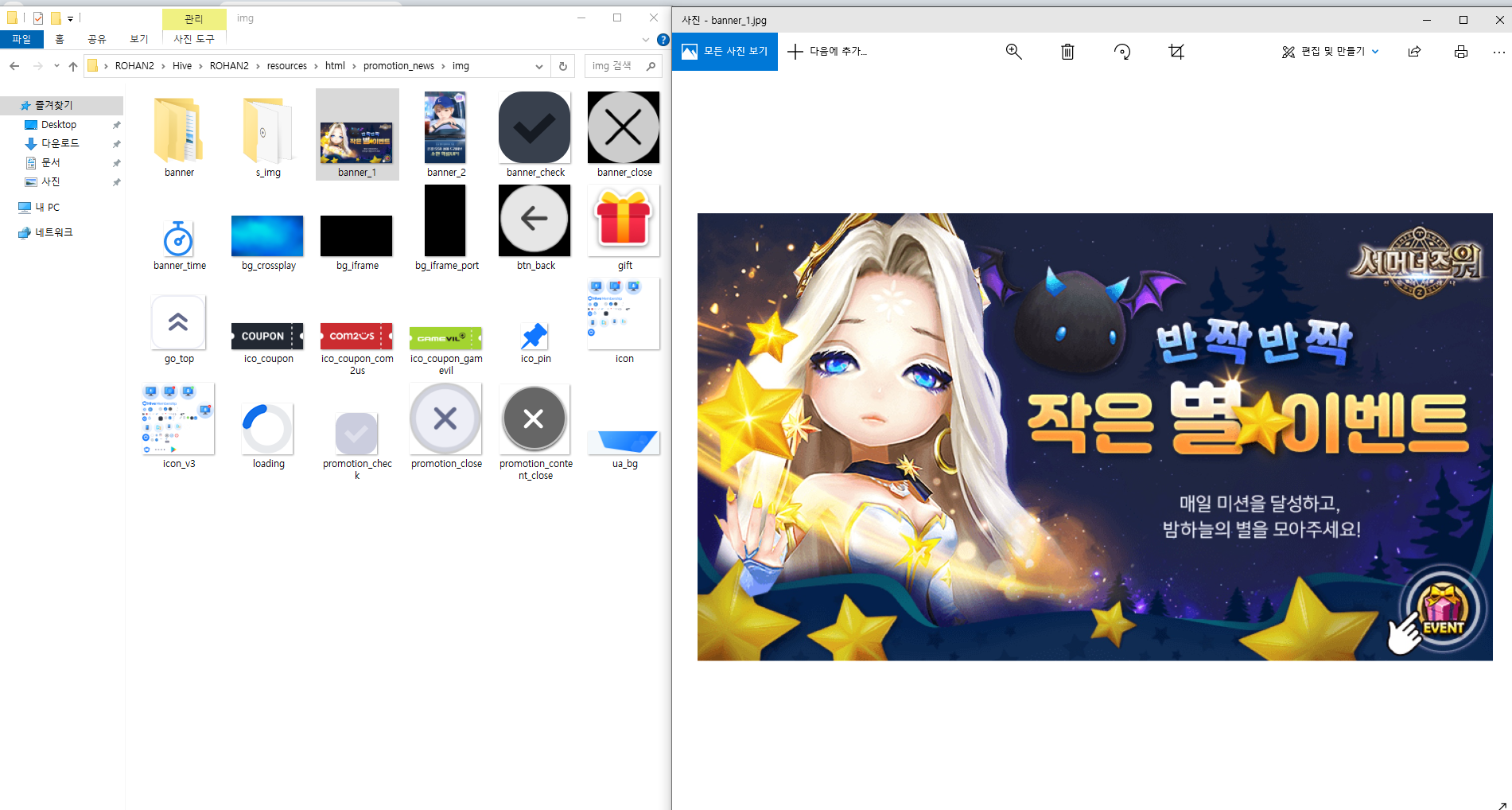Screen dimensions: 1512x810
Task: Click chevron after Hive in address bar
Action: tap(200, 66)
